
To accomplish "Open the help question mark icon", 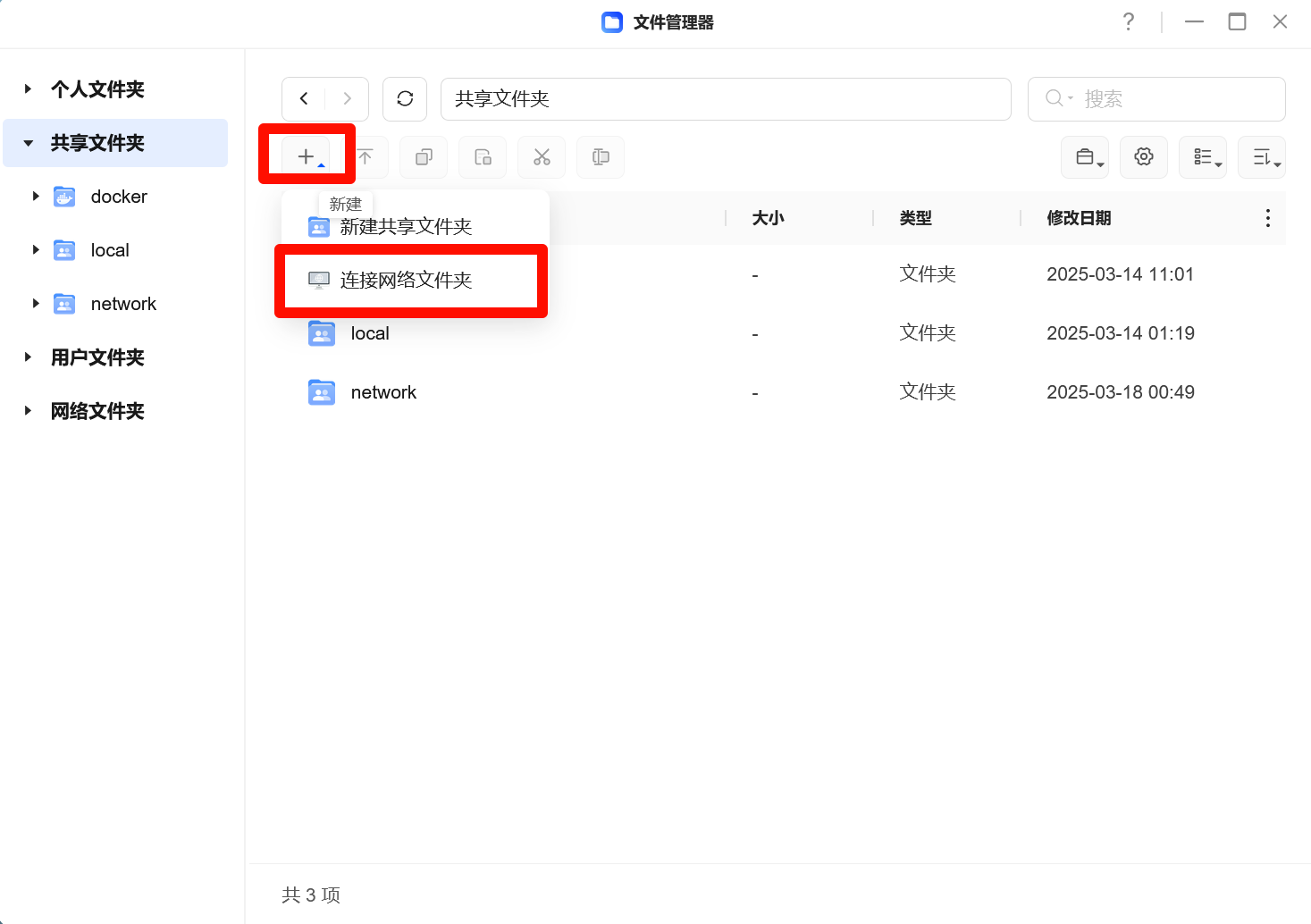I will [1129, 21].
